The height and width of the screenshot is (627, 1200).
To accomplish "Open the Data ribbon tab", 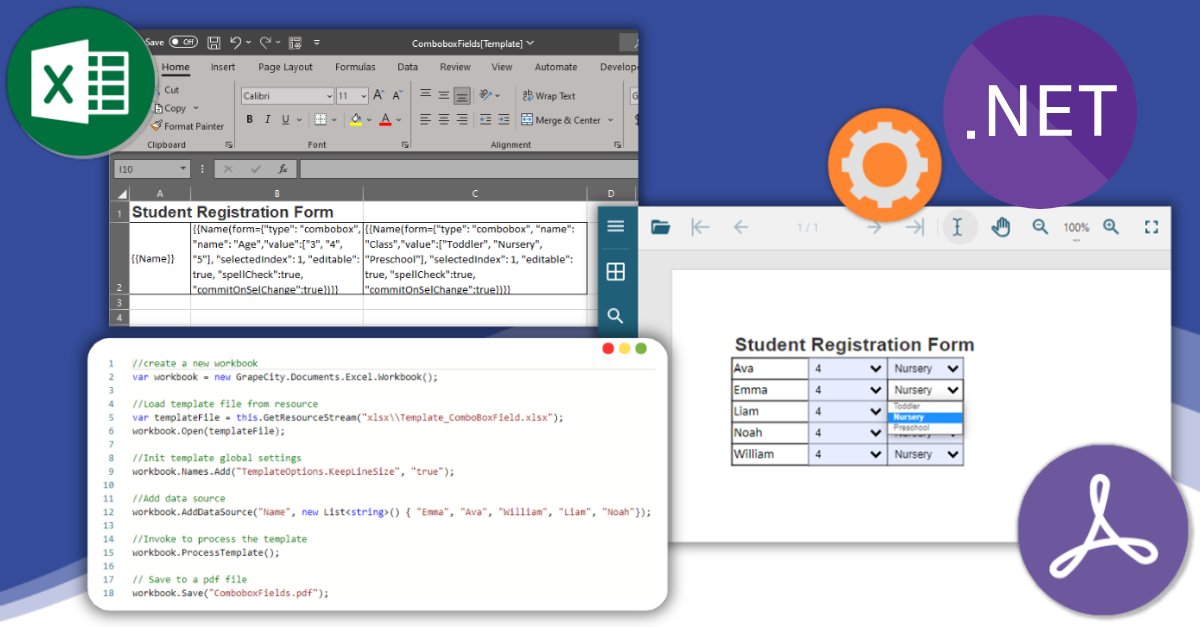I will [x=407, y=67].
